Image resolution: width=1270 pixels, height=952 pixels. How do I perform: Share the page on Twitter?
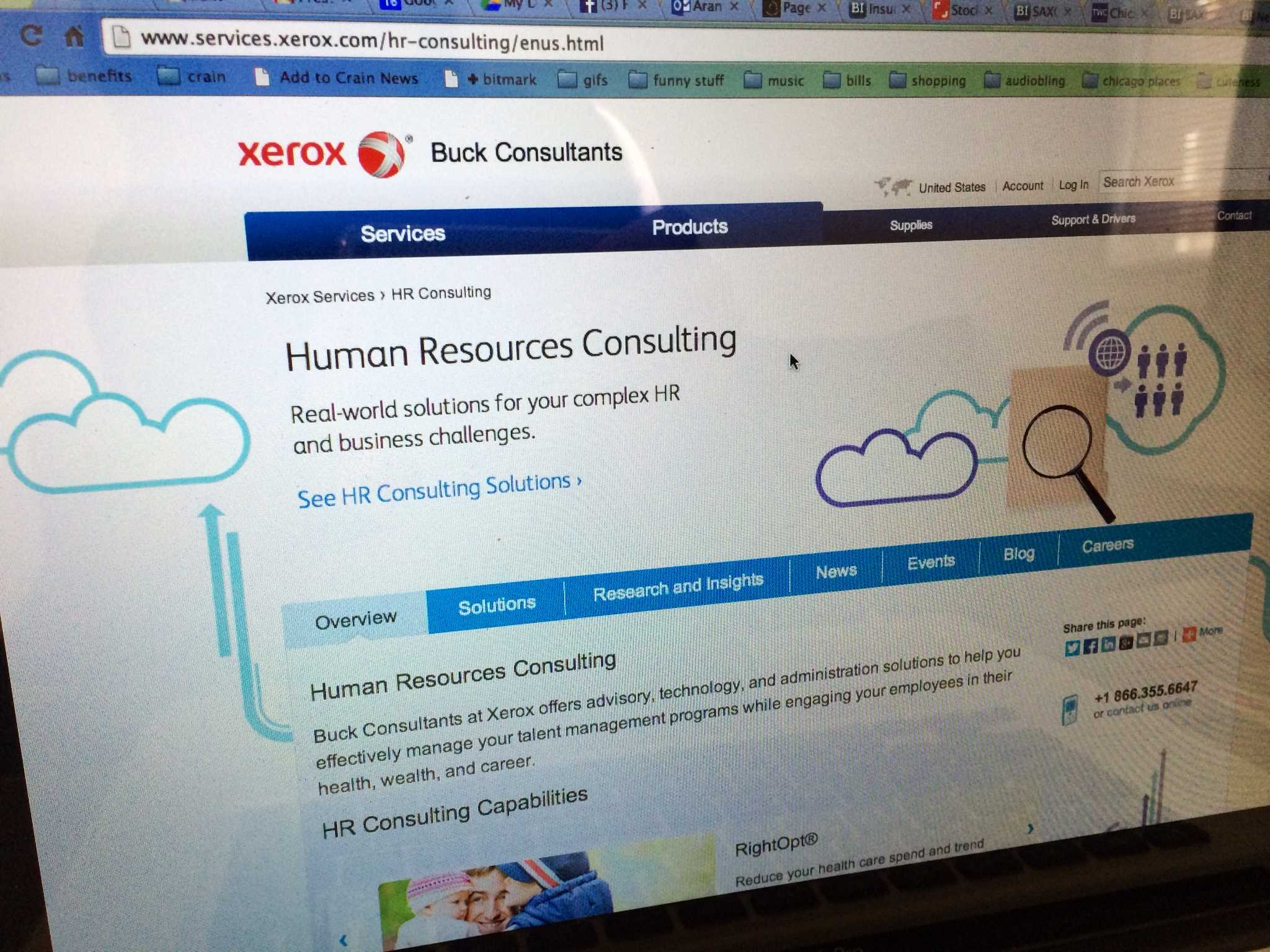[x=1072, y=648]
